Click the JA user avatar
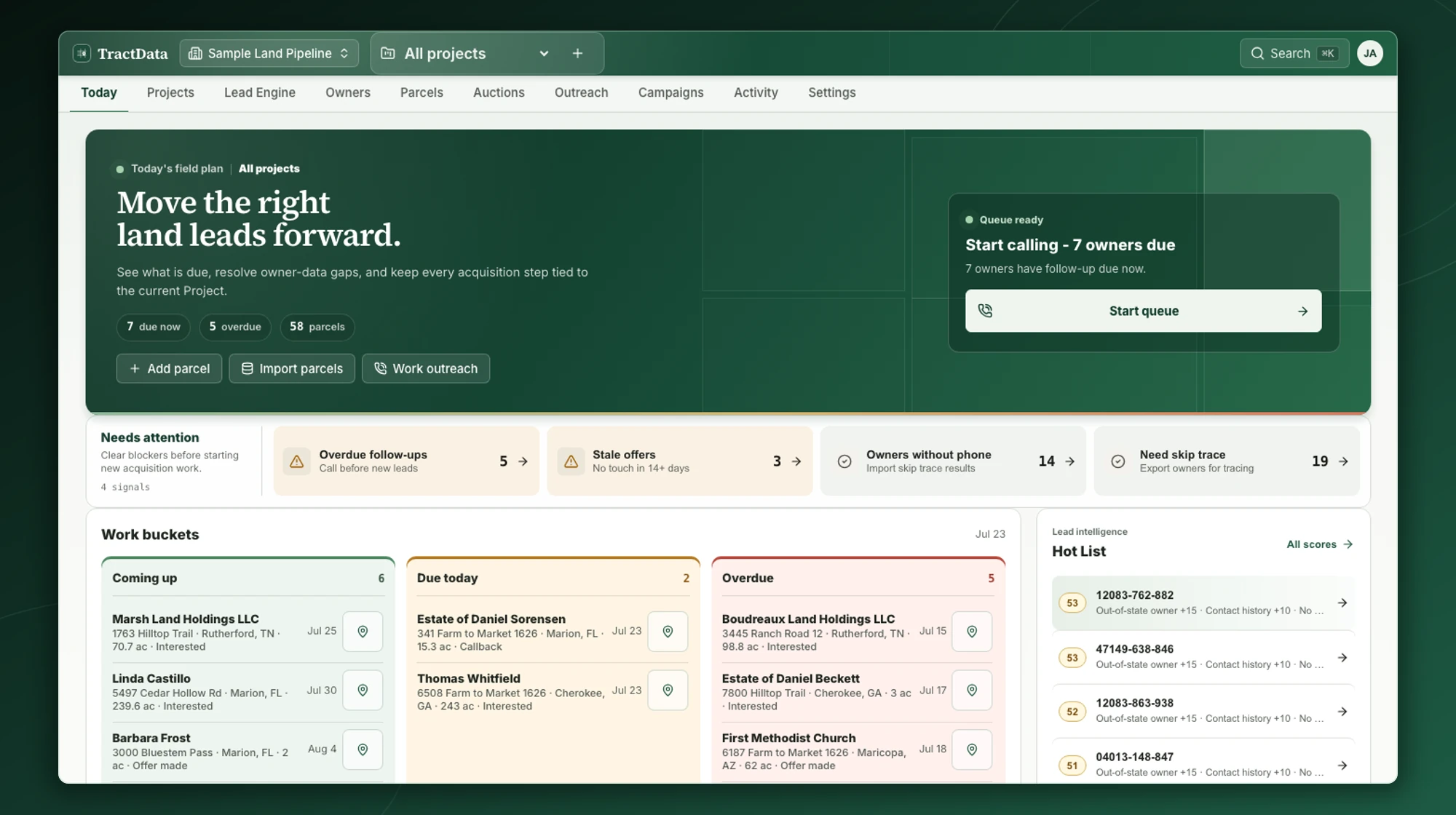The height and width of the screenshot is (815, 1456). [1370, 53]
